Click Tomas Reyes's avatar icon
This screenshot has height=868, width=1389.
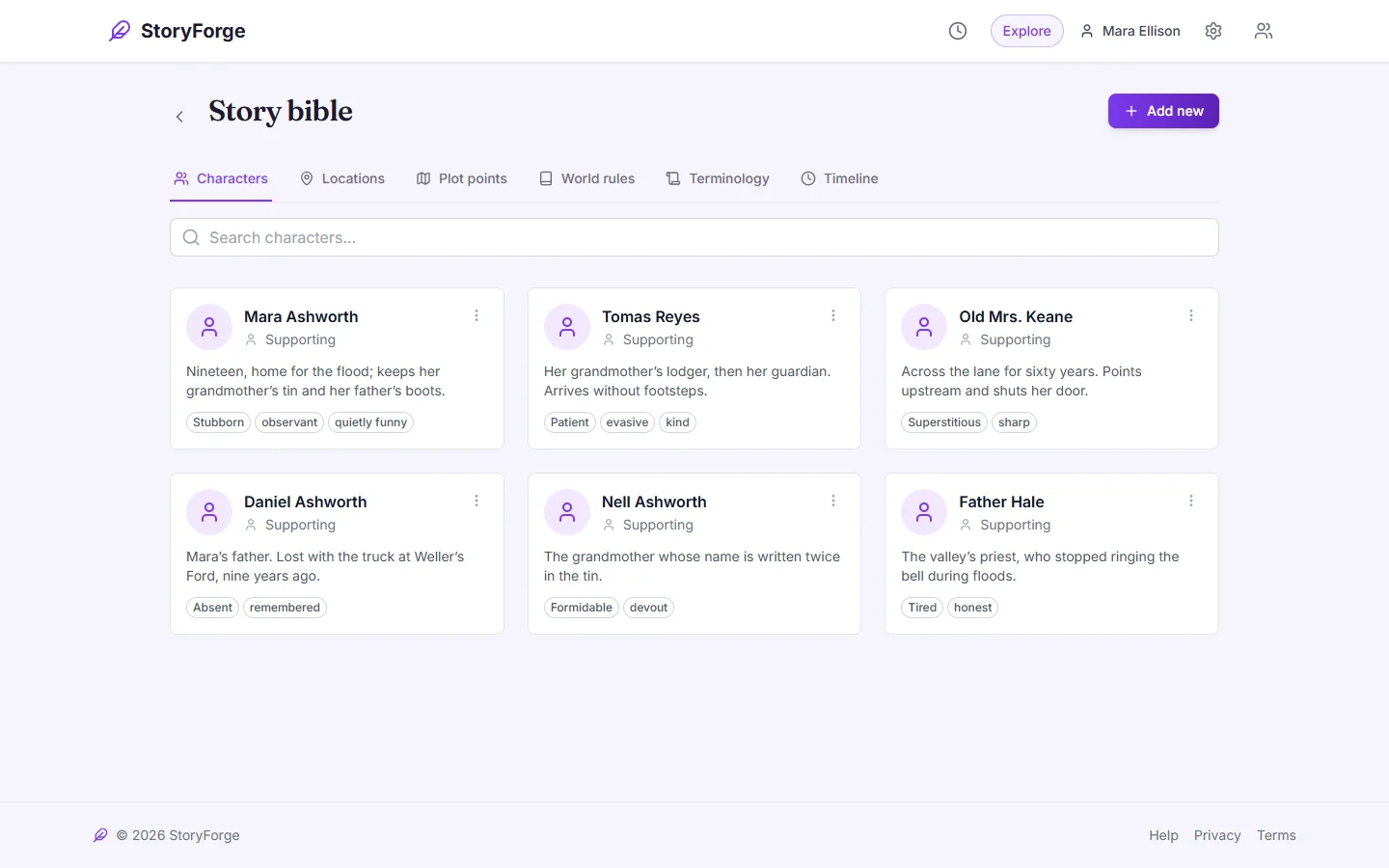point(567,328)
